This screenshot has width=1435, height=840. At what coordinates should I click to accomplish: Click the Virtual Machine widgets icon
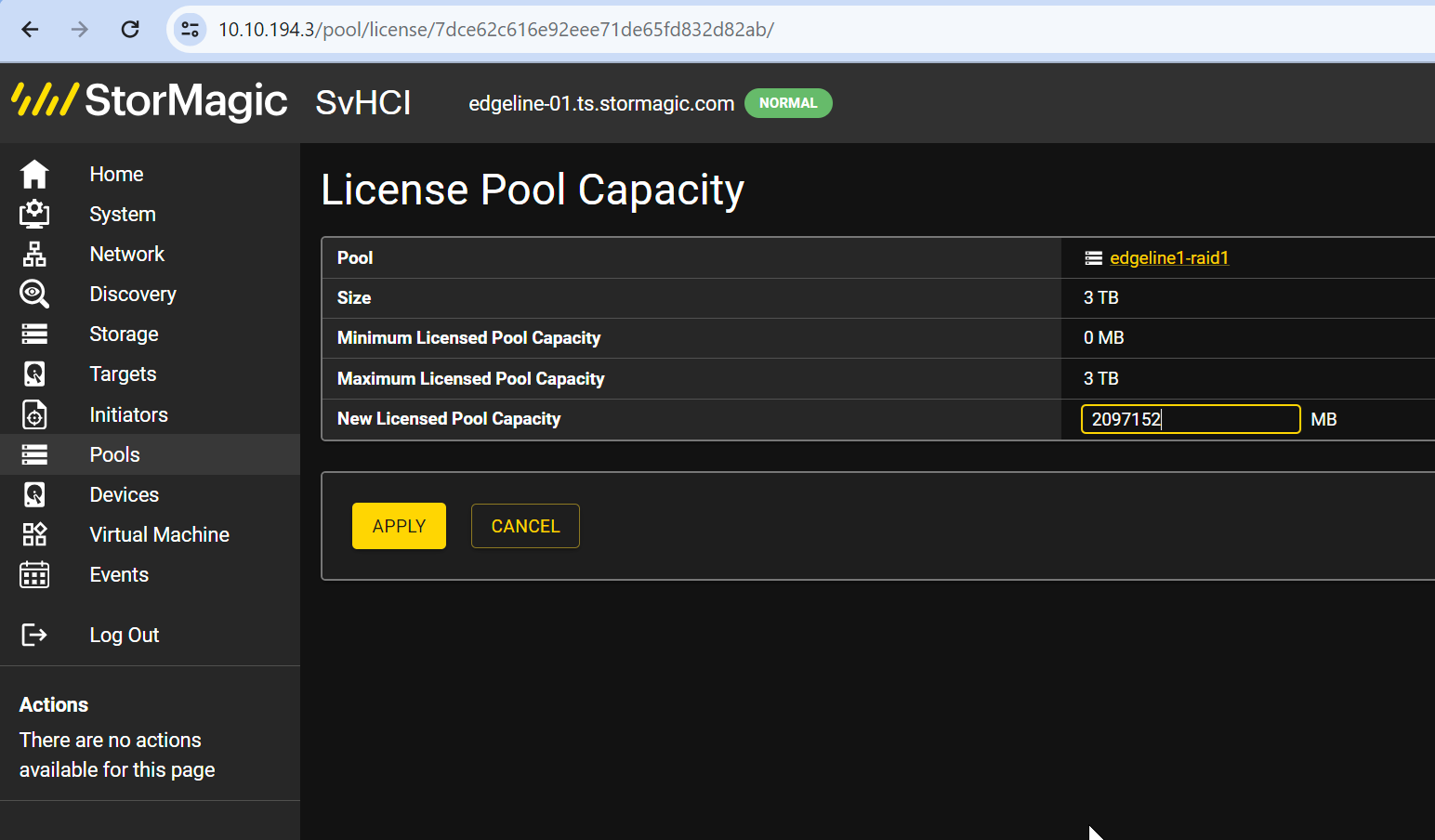(34, 534)
